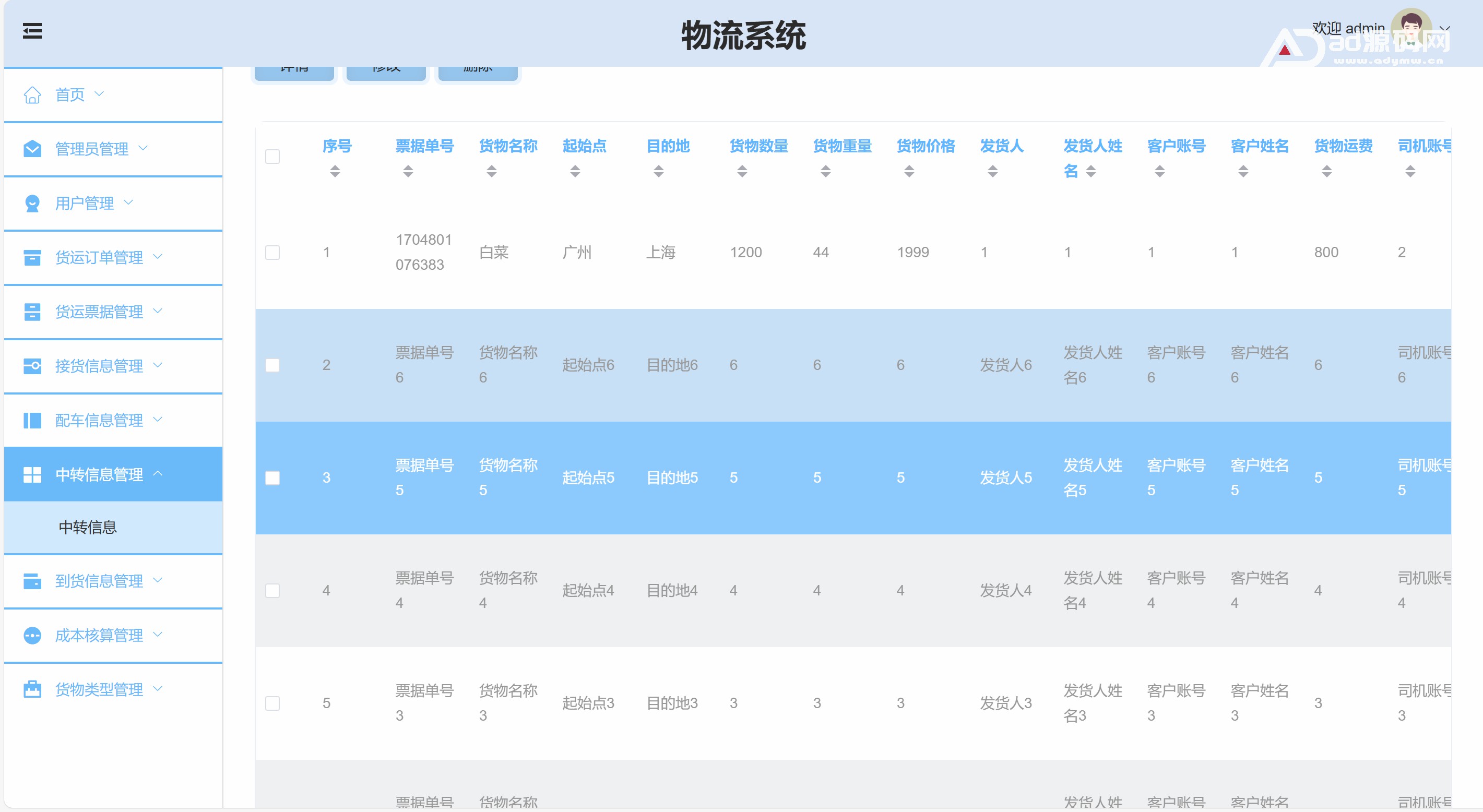Screen dimensions: 1483x812
Task: Sort table by 货物价格 column
Action: (x=909, y=171)
